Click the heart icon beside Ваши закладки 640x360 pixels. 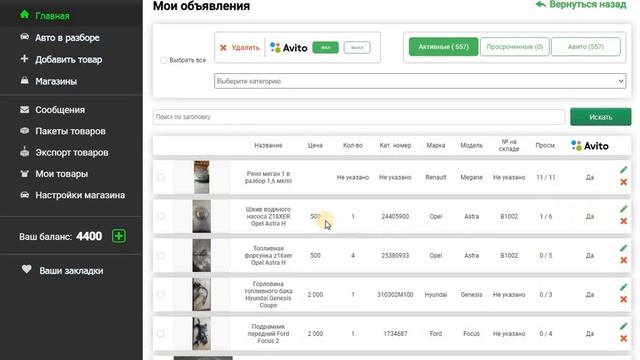pos(27,269)
